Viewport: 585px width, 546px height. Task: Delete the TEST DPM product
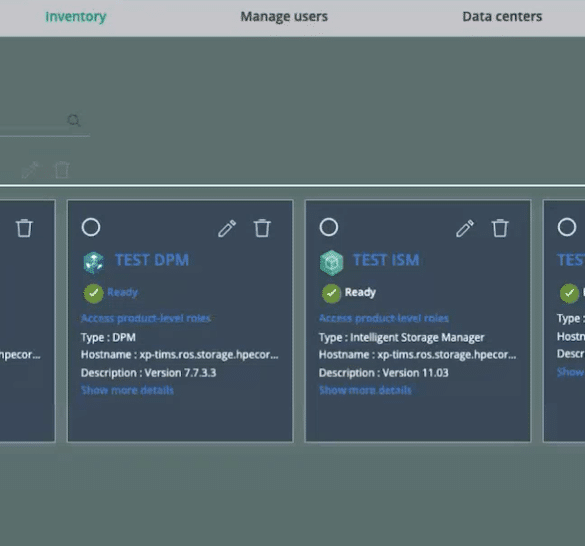tap(262, 228)
